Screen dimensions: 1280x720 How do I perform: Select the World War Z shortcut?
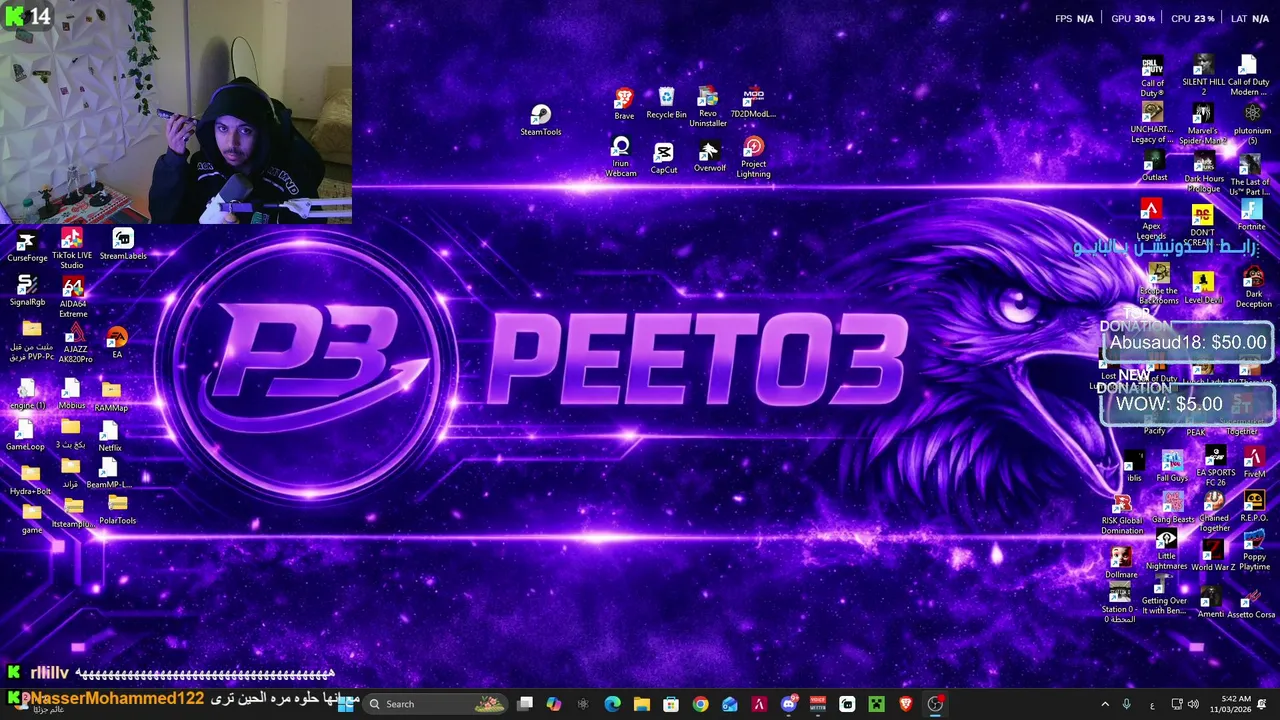click(x=1212, y=556)
